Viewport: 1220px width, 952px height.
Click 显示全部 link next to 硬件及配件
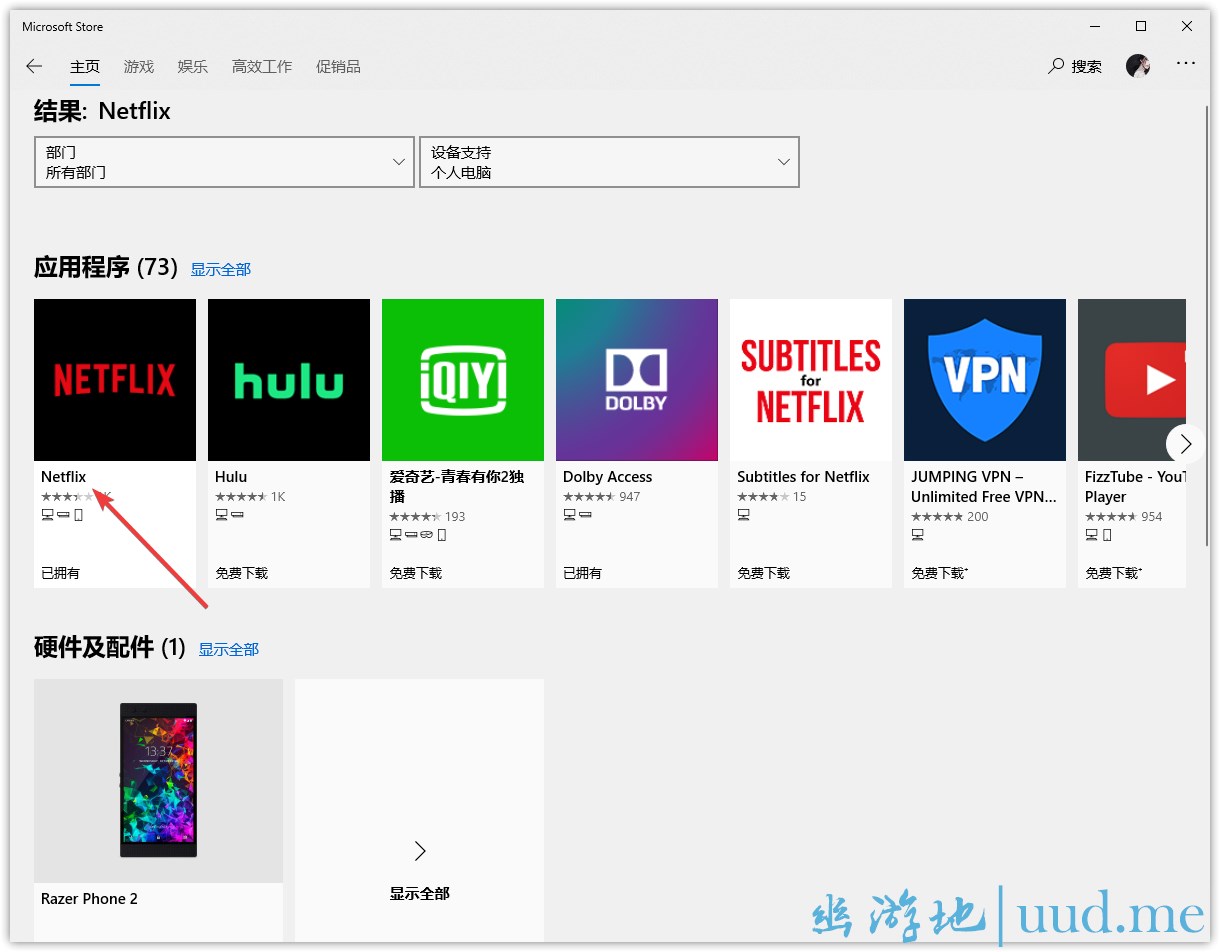(229, 650)
